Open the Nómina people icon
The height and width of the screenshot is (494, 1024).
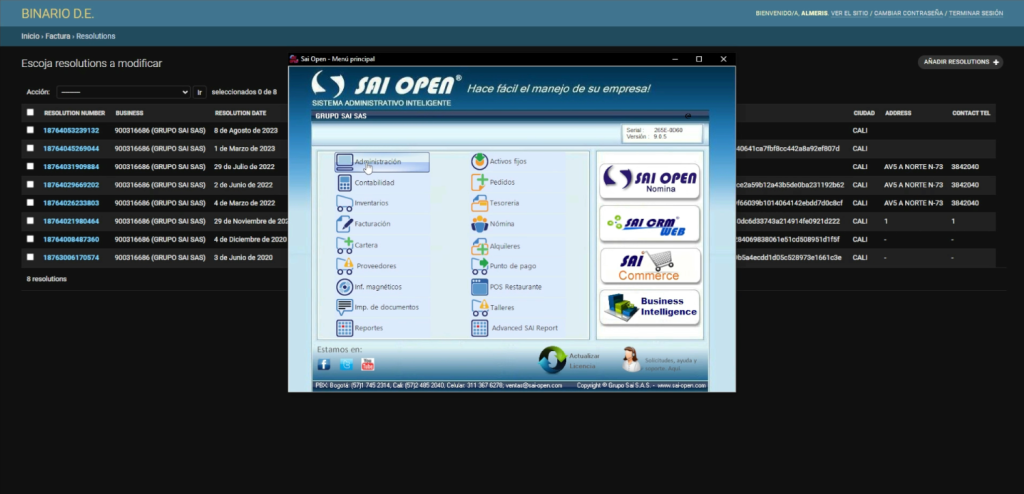click(x=479, y=224)
